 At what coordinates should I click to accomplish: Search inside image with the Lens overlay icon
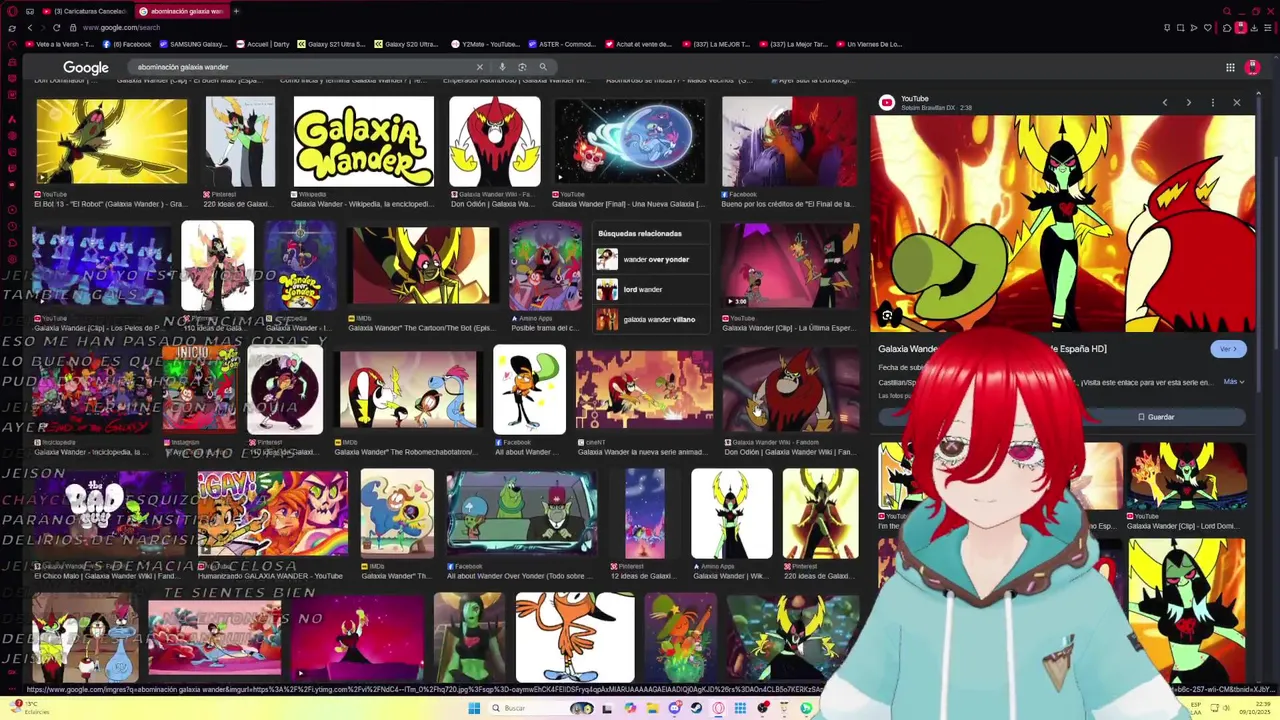point(887,316)
